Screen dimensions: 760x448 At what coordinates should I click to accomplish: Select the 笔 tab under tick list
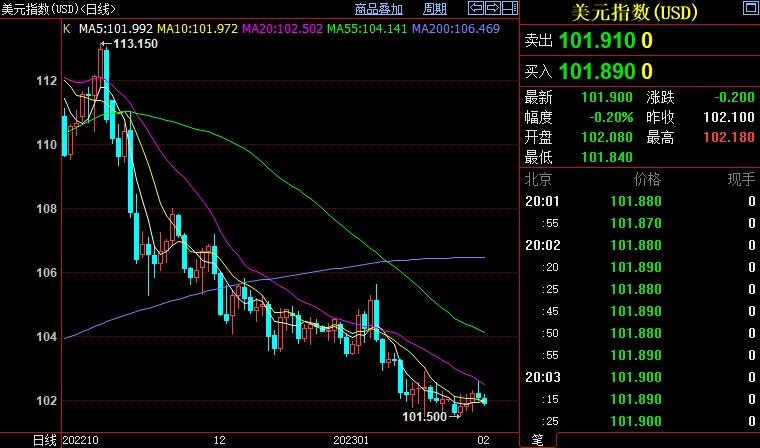pos(537,440)
